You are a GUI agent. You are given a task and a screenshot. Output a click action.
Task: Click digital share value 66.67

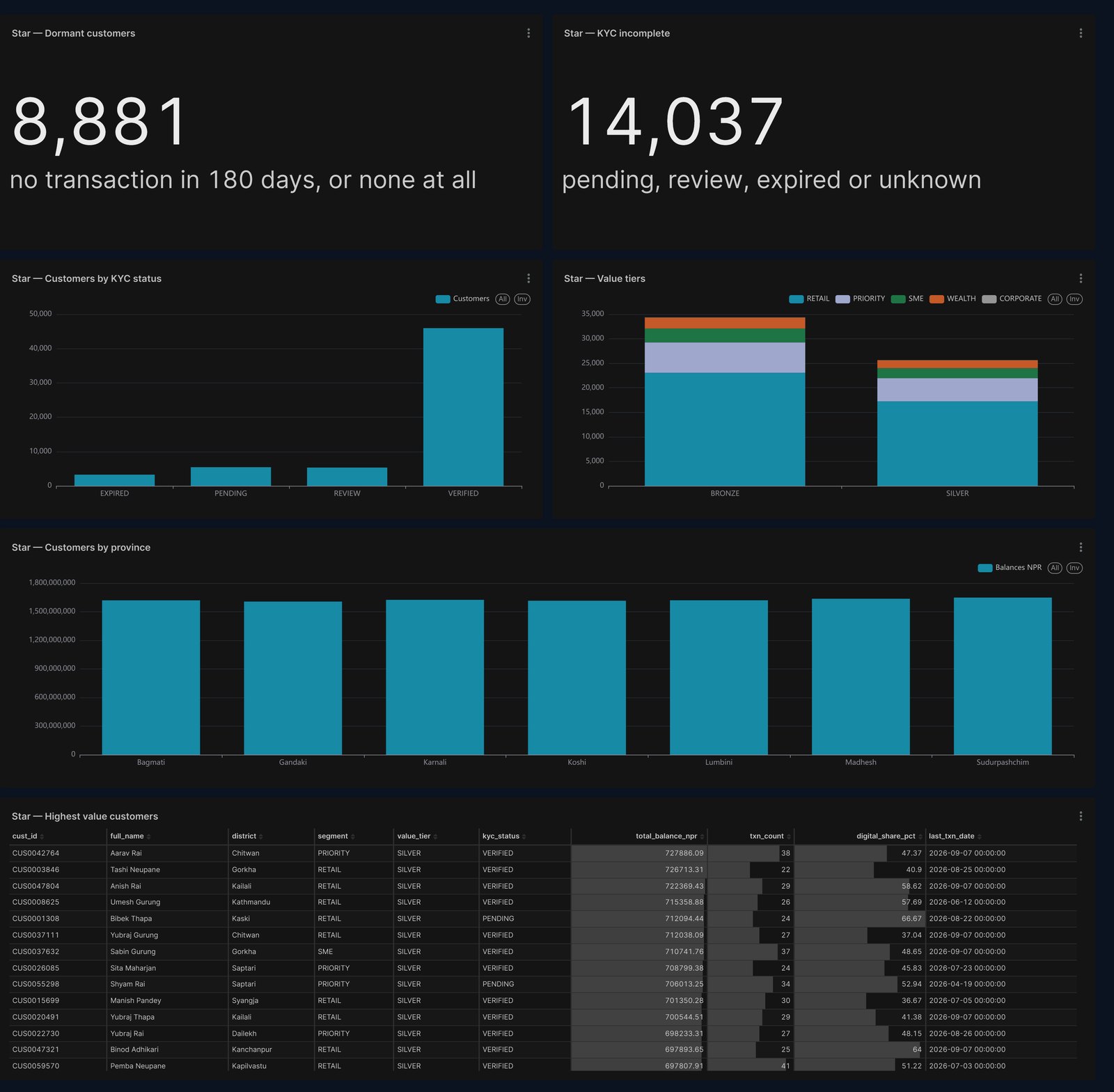click(x=911, y=919)
